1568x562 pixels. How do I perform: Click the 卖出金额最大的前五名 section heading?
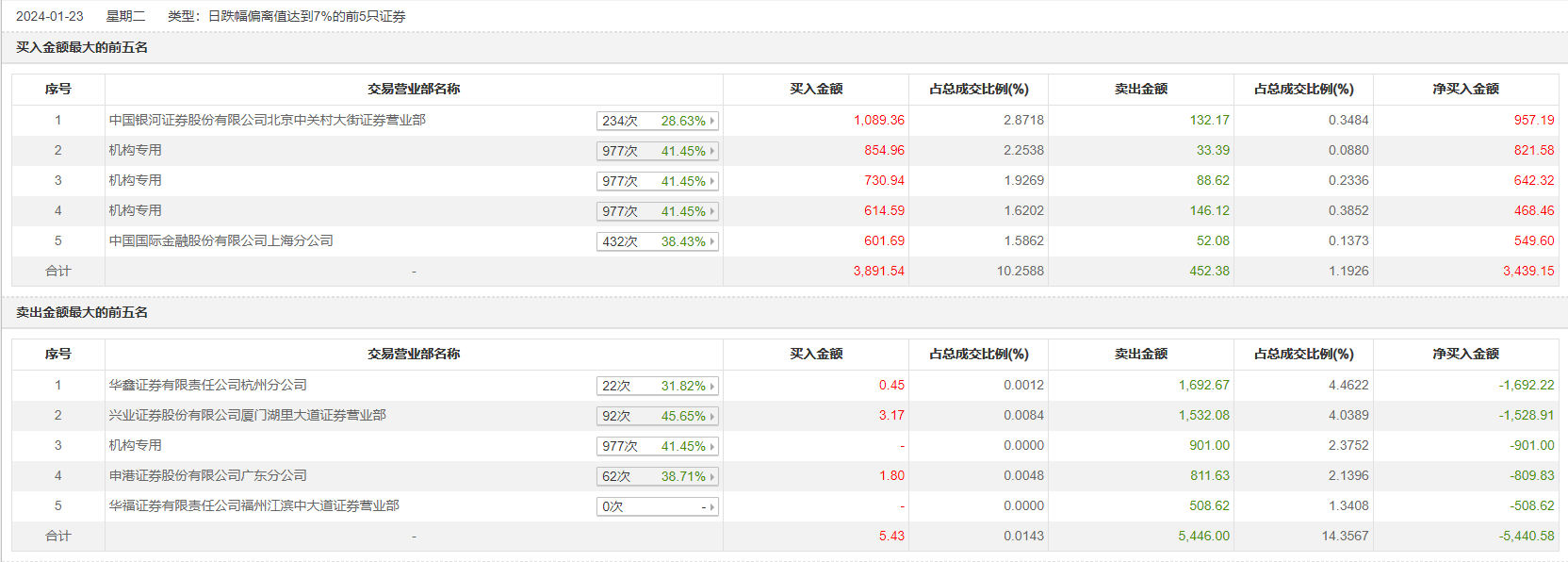(82, 312)
